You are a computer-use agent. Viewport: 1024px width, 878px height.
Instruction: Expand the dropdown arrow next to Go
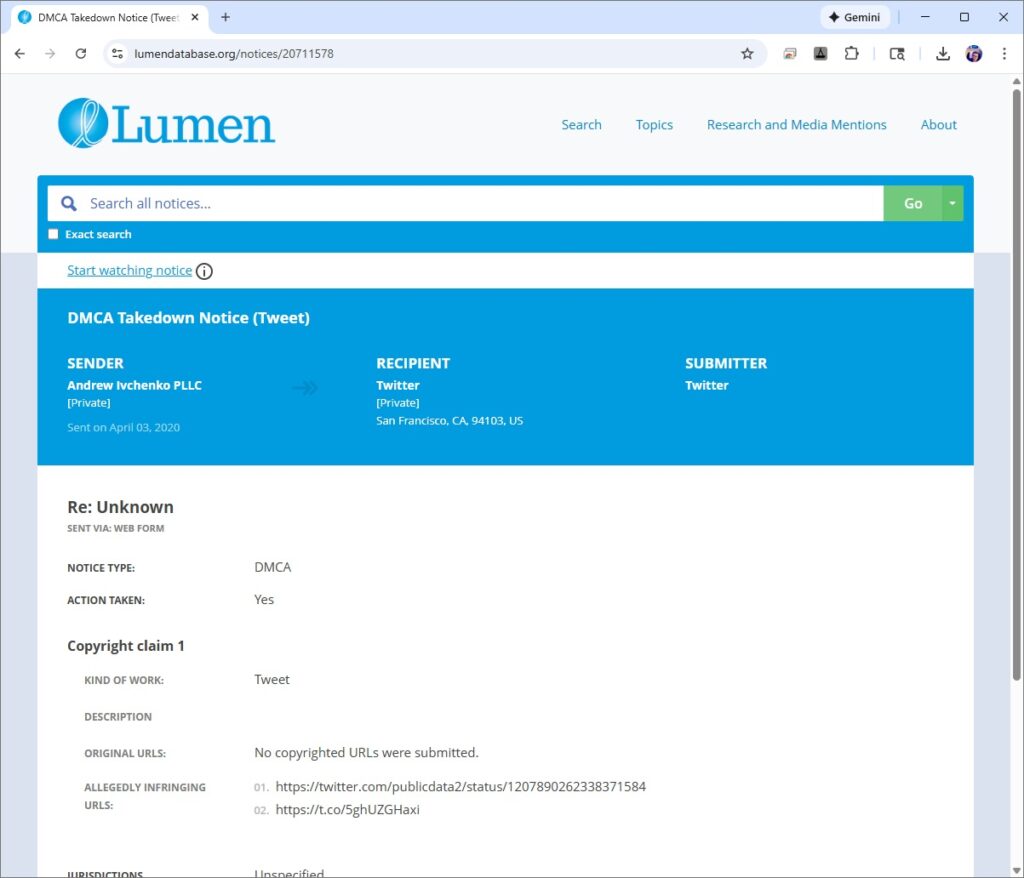(x=952, y=203)
